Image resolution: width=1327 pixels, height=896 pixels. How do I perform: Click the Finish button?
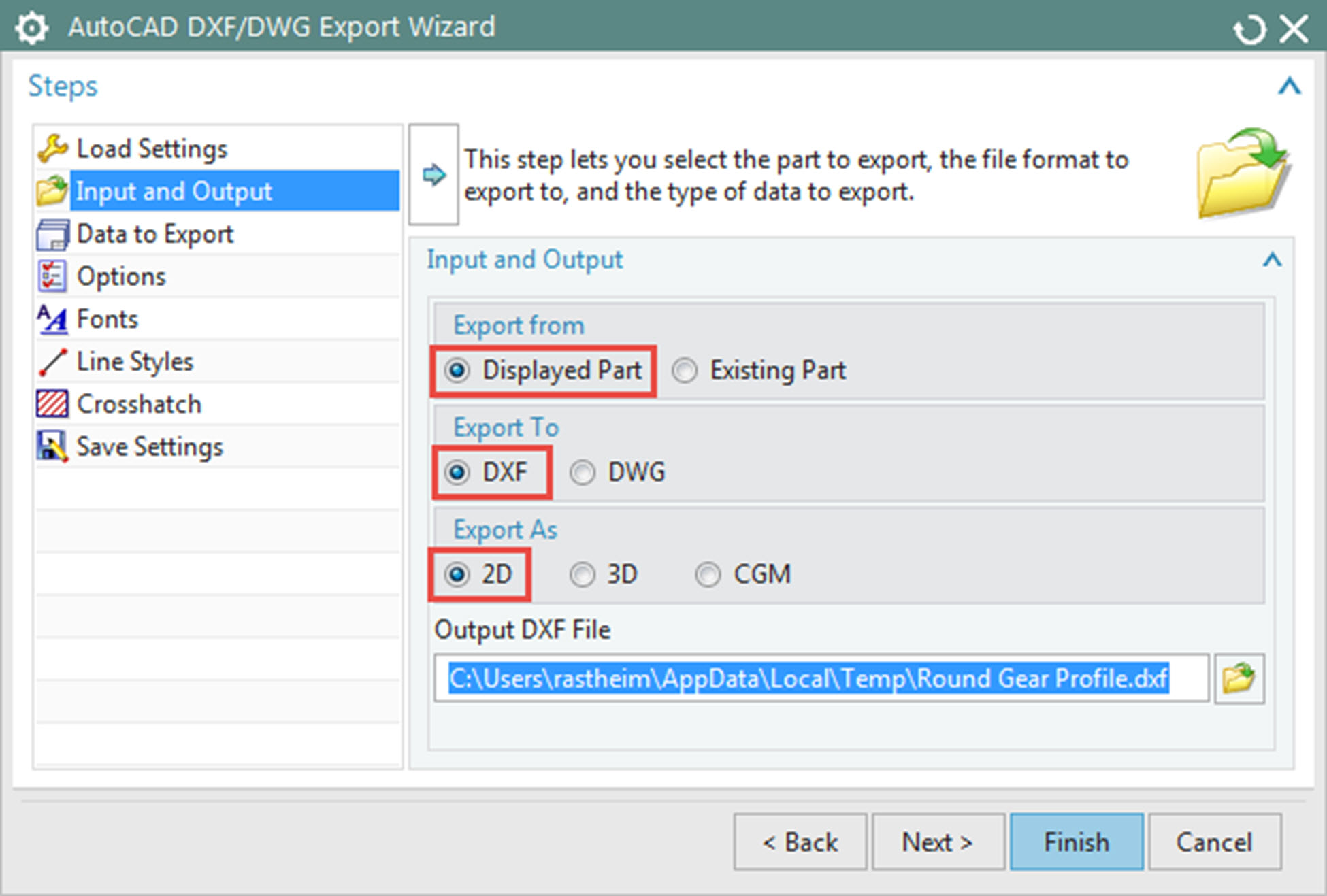[1076, 842]
